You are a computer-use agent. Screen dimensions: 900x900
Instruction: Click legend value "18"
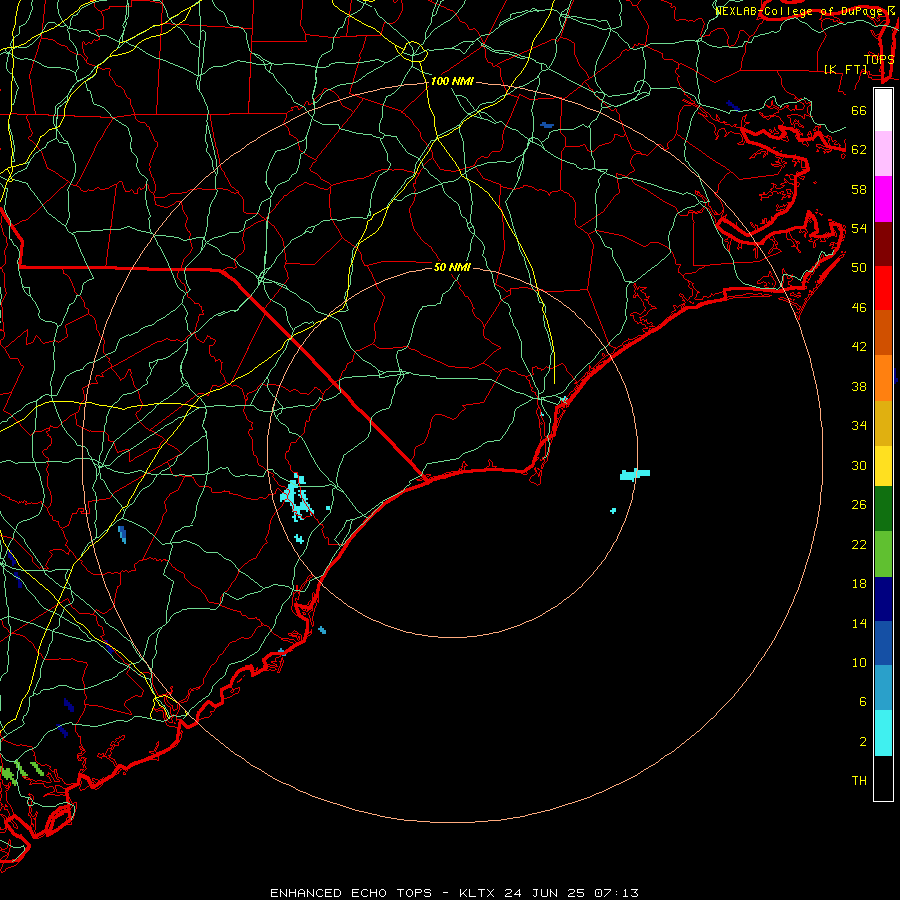click(x=859, y=584)
